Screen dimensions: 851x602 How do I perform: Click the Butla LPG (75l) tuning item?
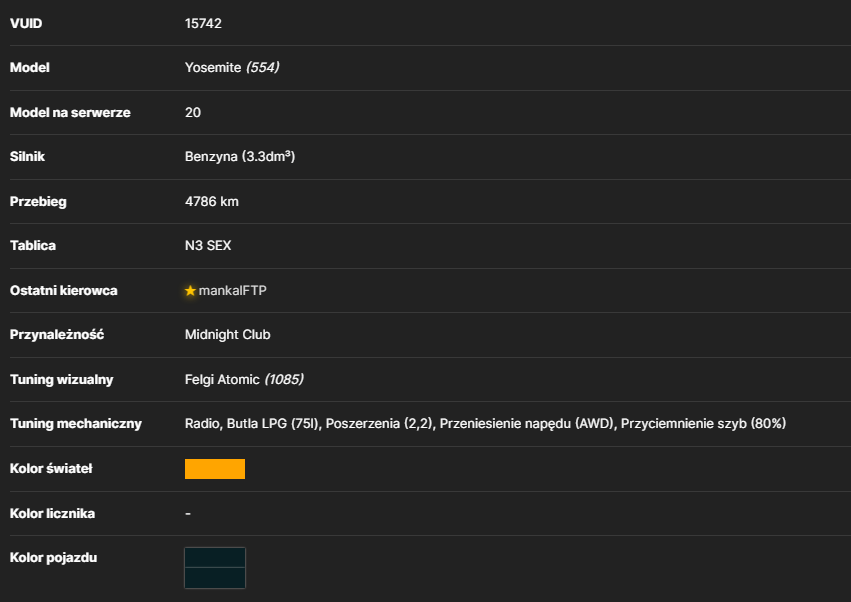pyautogui.click(x=273, y=423)
